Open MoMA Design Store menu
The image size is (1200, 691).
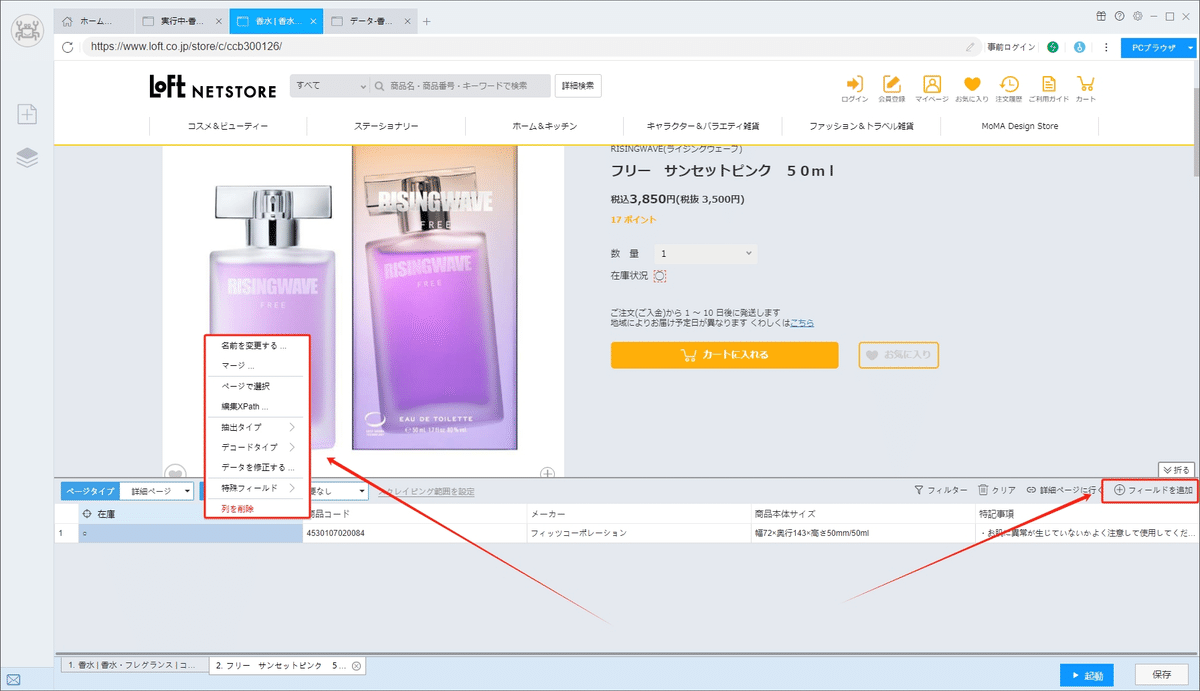point(1019,126)
